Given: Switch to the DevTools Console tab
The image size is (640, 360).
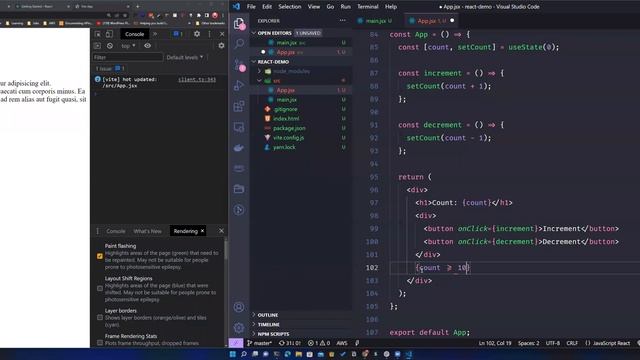Looking at the screenshot, I should (x=134, y=34).
